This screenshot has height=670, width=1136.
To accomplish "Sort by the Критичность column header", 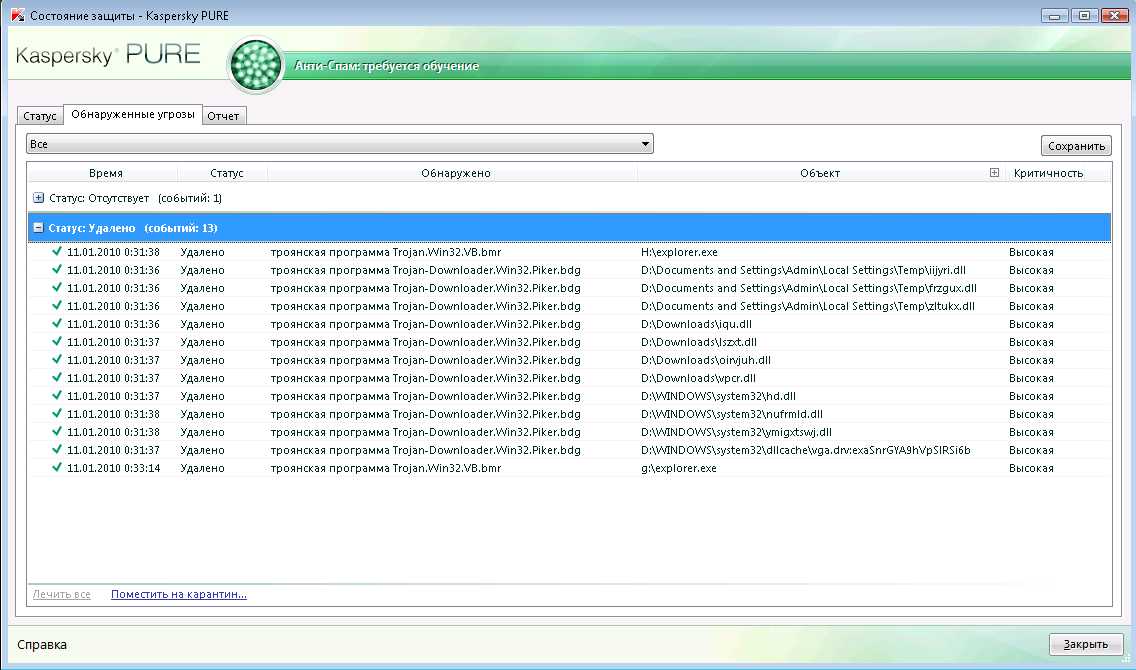I will tap(1048, 173).
